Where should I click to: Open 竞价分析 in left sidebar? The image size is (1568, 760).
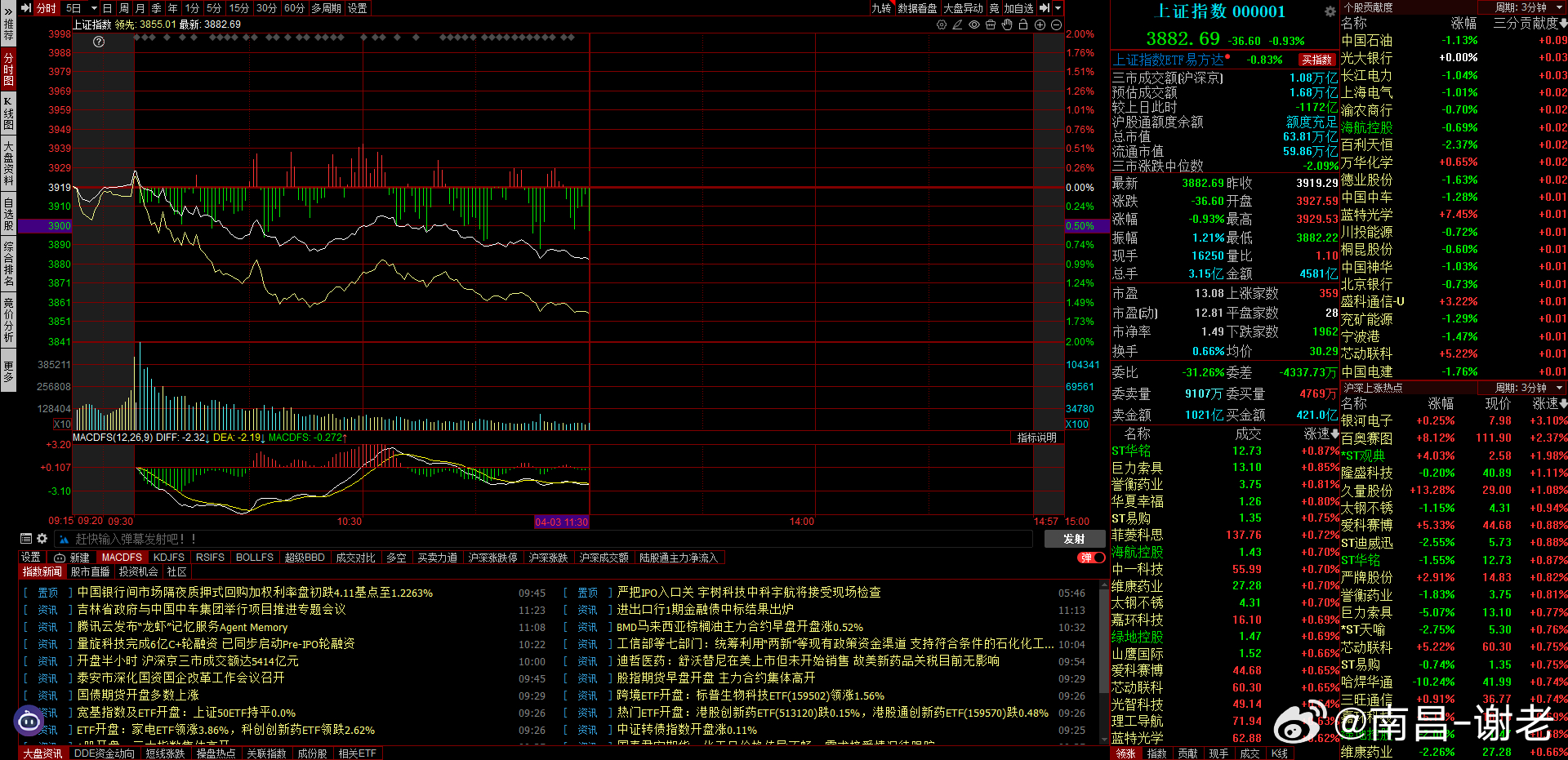(8, 319)
